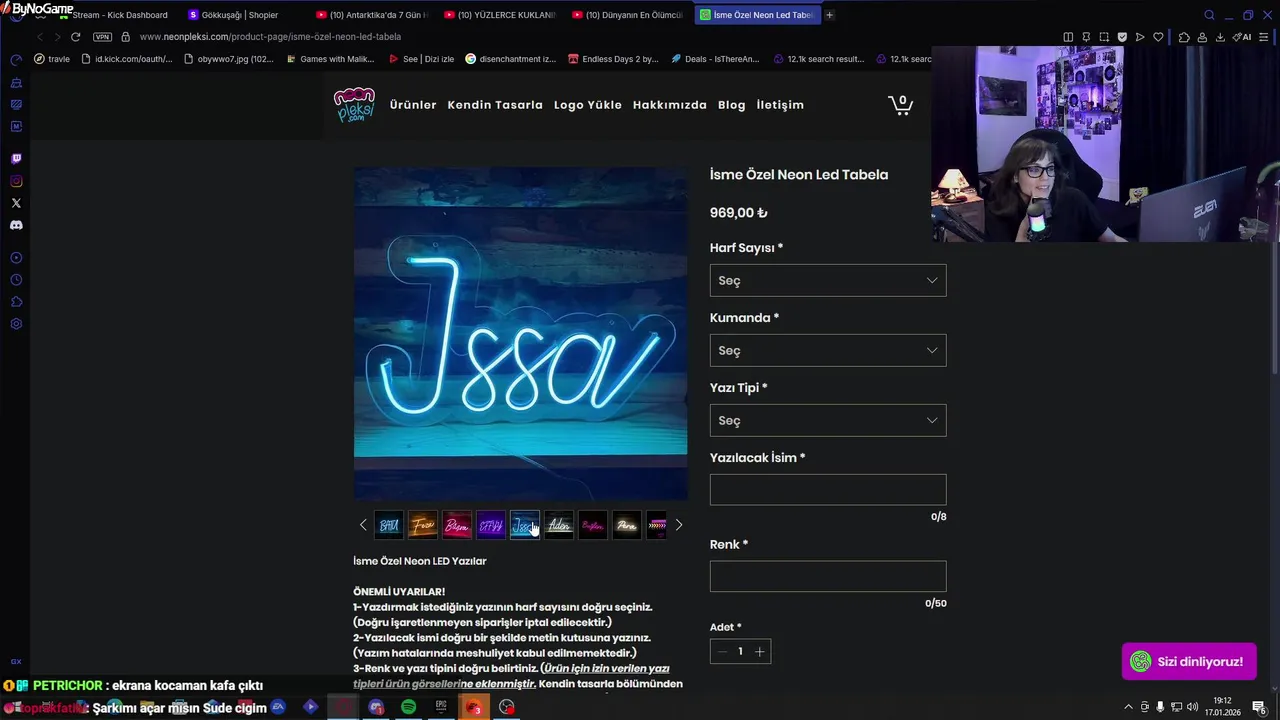This screenshot has height=720, width=1280.
Task: Open the 'See | Dizi izle' bookmark
Action: [421, 59]
